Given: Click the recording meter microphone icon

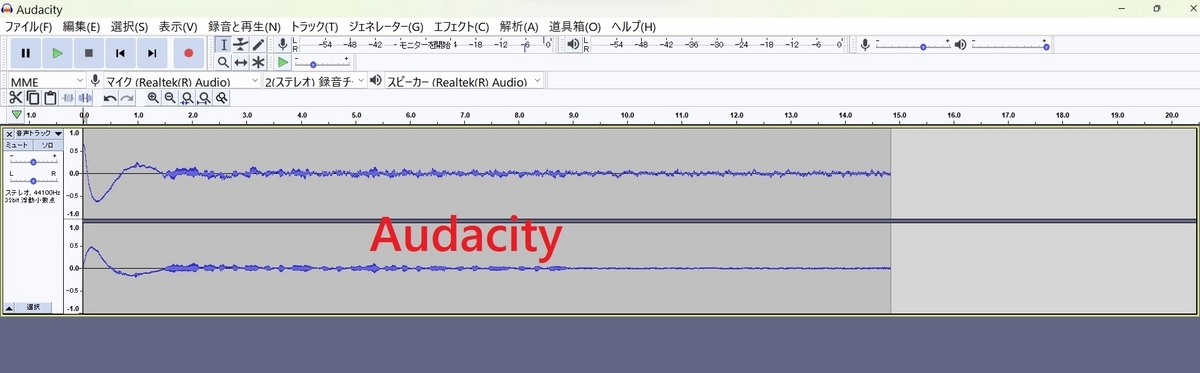Looking at the screenshot, I should click(x=283, y=45).
